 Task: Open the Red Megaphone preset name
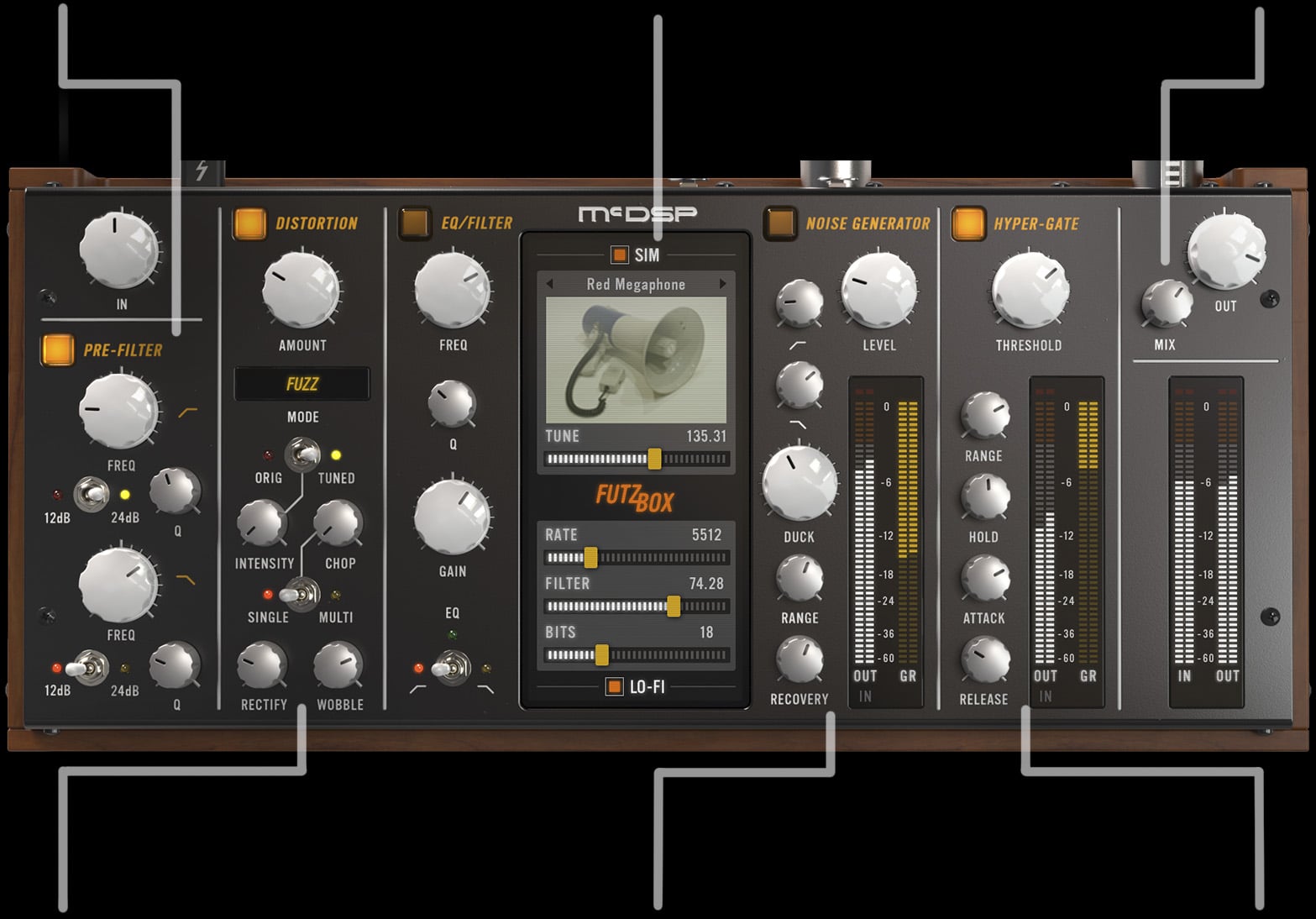pyautogui.click(x=636, y=284)
